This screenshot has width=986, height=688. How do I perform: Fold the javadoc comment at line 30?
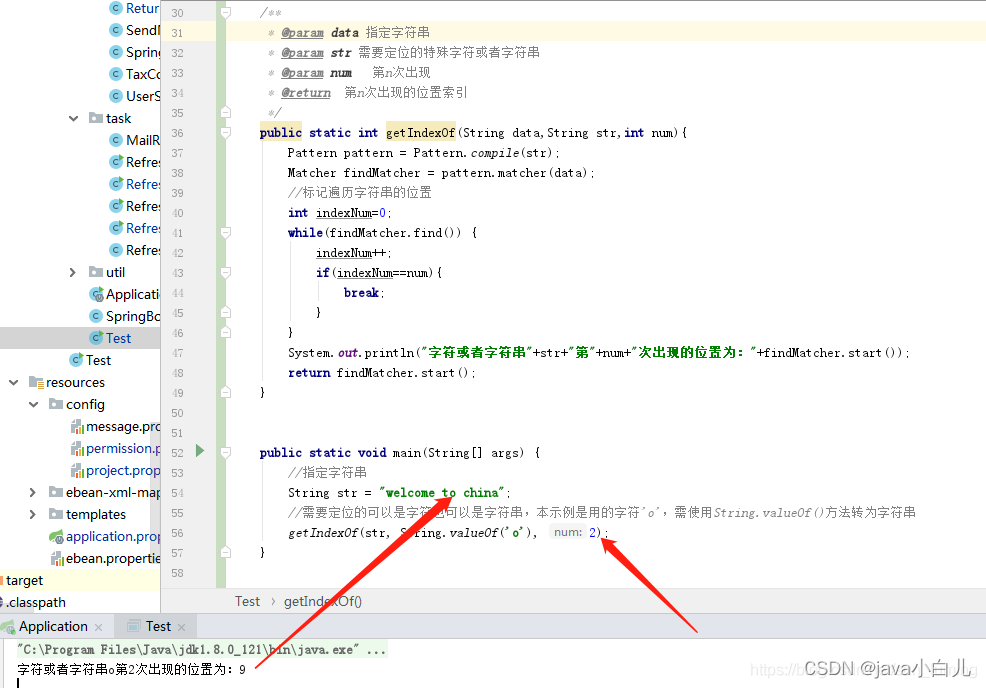click(225, 13)
